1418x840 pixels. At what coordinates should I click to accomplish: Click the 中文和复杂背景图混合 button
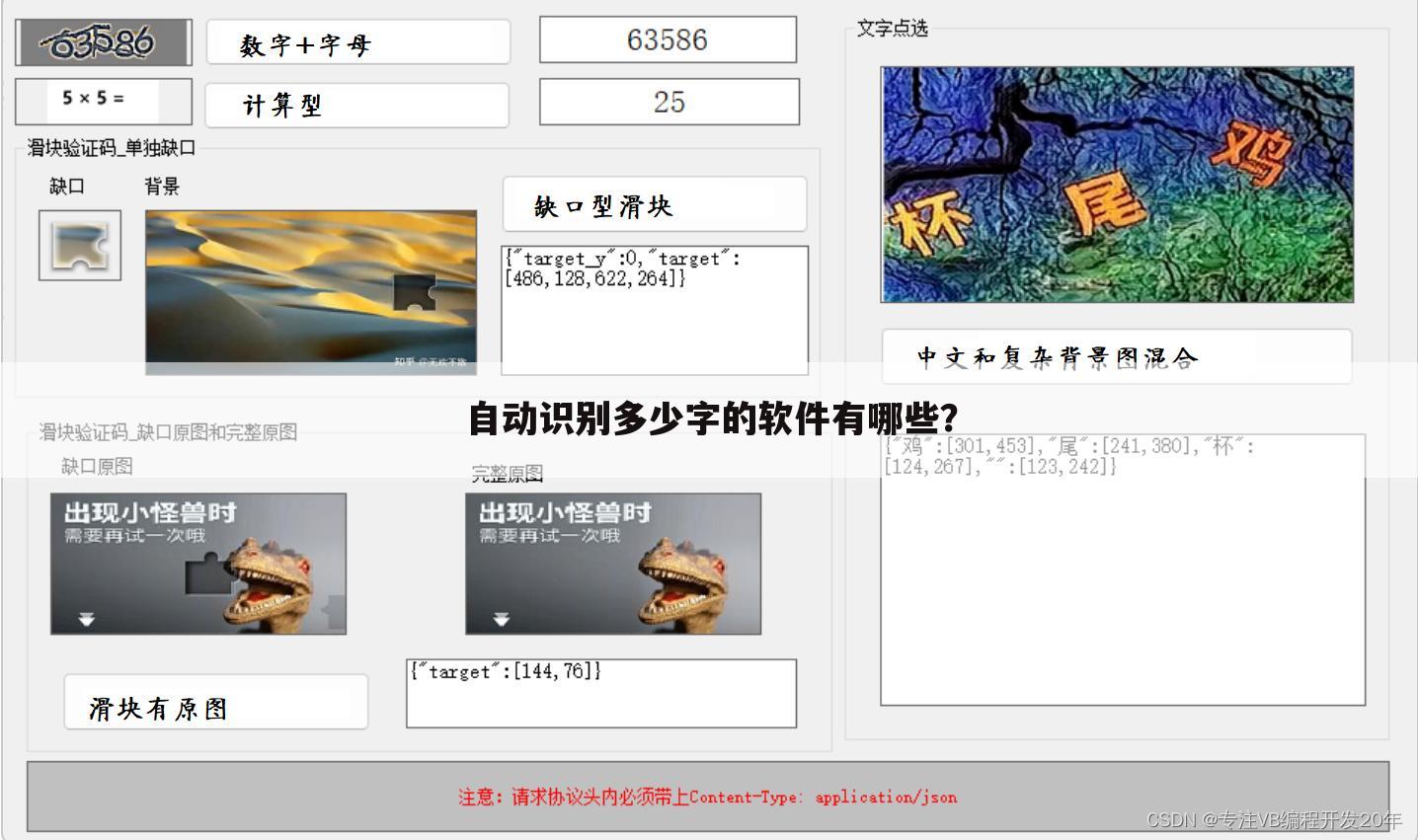click(x=1117, y=356)
